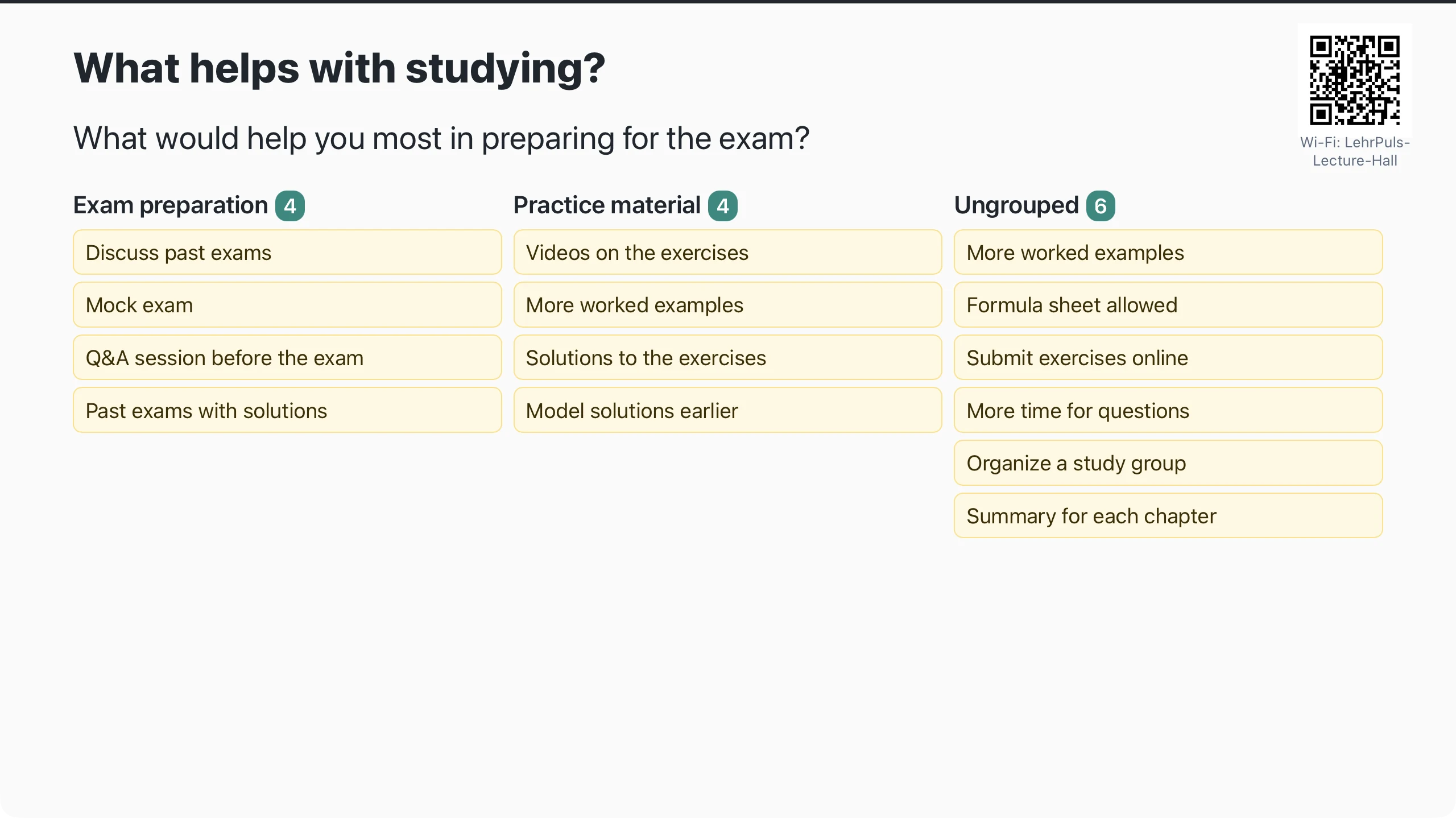1456x818 pixels.
Task: Click 'Solutions to the exercises' card
Action: [727, 358]
